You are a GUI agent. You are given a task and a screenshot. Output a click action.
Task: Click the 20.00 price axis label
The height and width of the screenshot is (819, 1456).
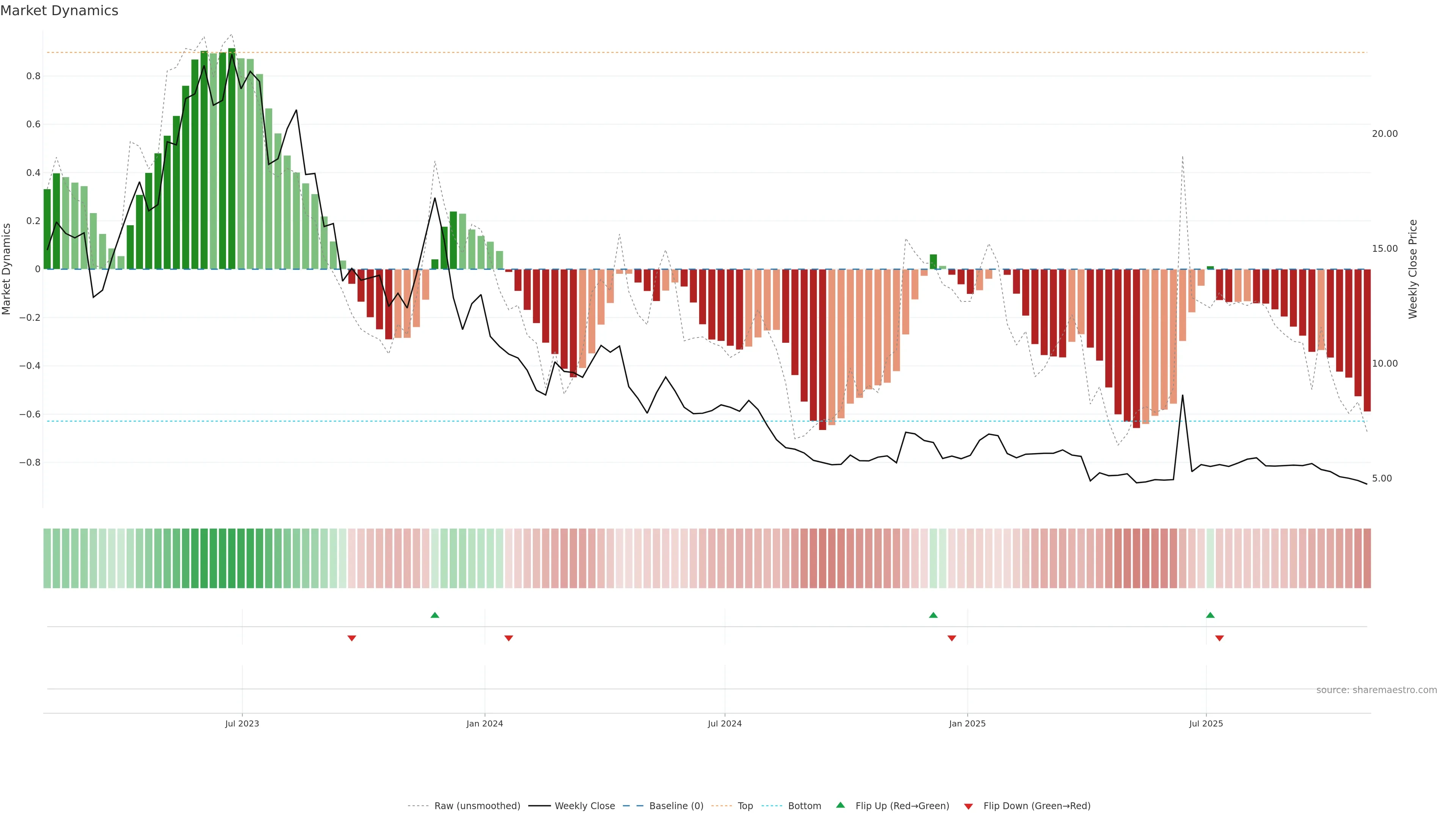[x=1384, y=134]
